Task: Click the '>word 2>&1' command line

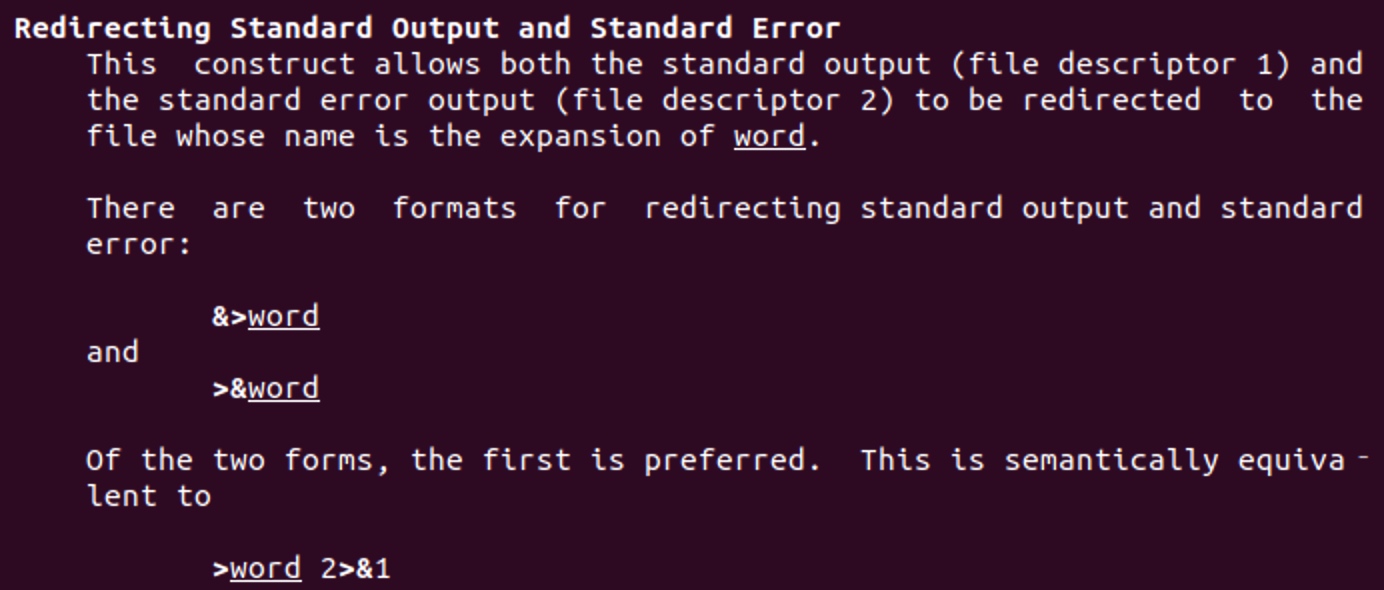Action: tap(301, 568)
